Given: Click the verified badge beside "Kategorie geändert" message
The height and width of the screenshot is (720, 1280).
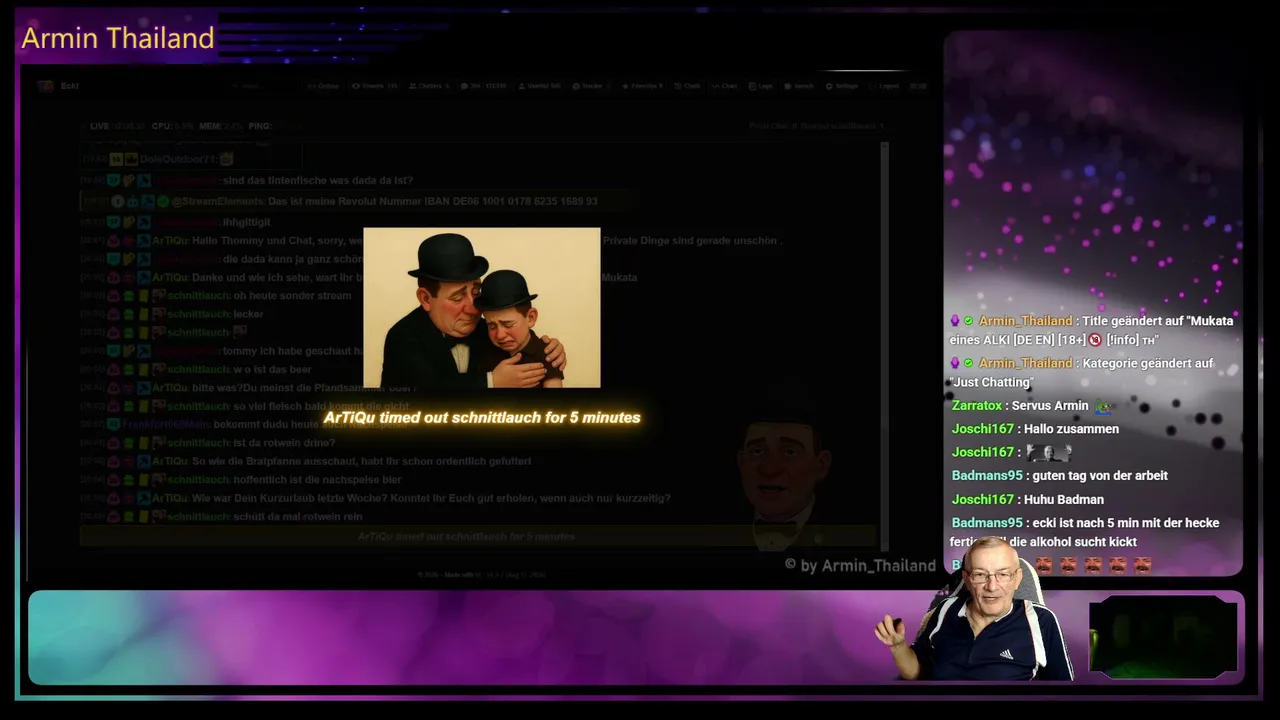Looking at the screenshot, I should 968,363.
